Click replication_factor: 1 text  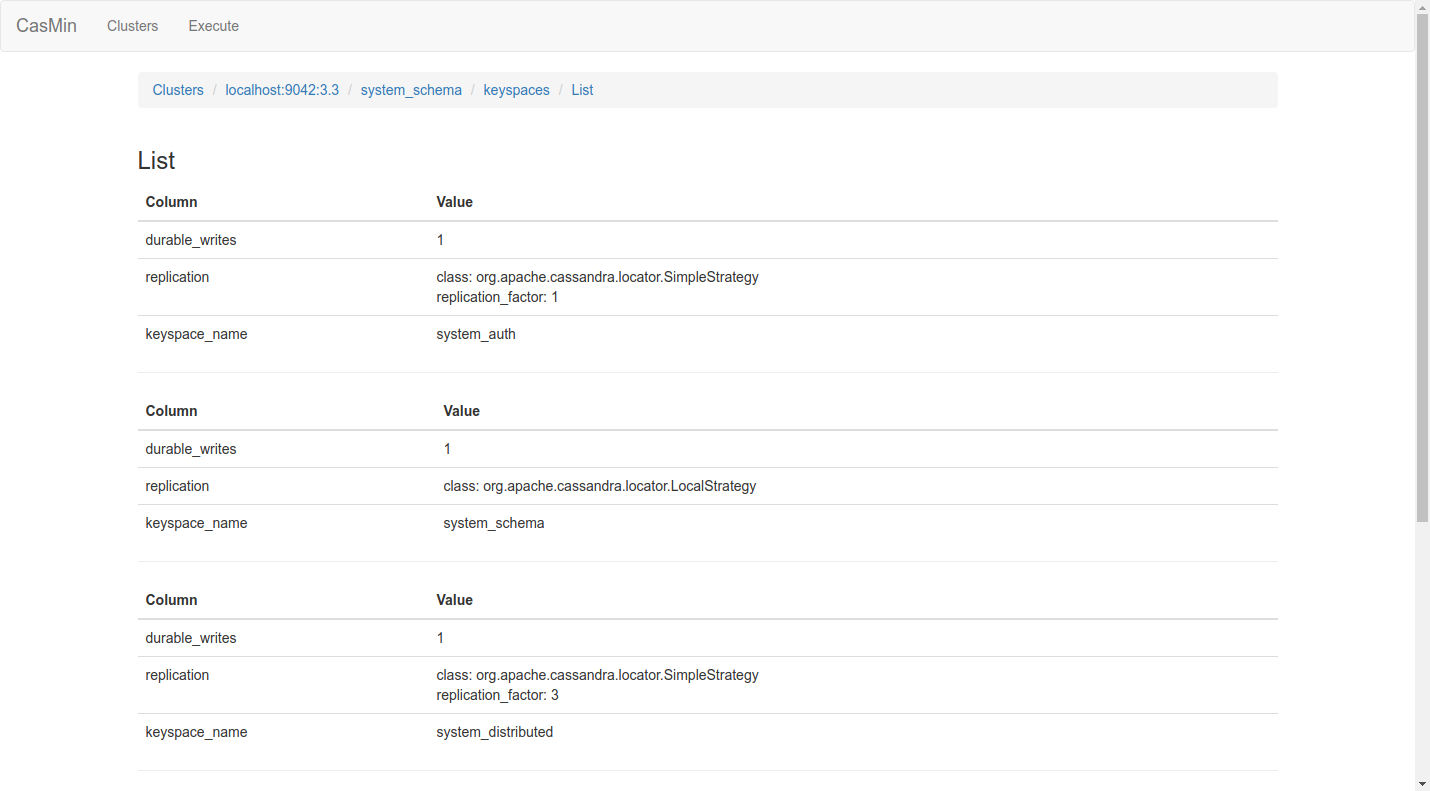[497, 297]
